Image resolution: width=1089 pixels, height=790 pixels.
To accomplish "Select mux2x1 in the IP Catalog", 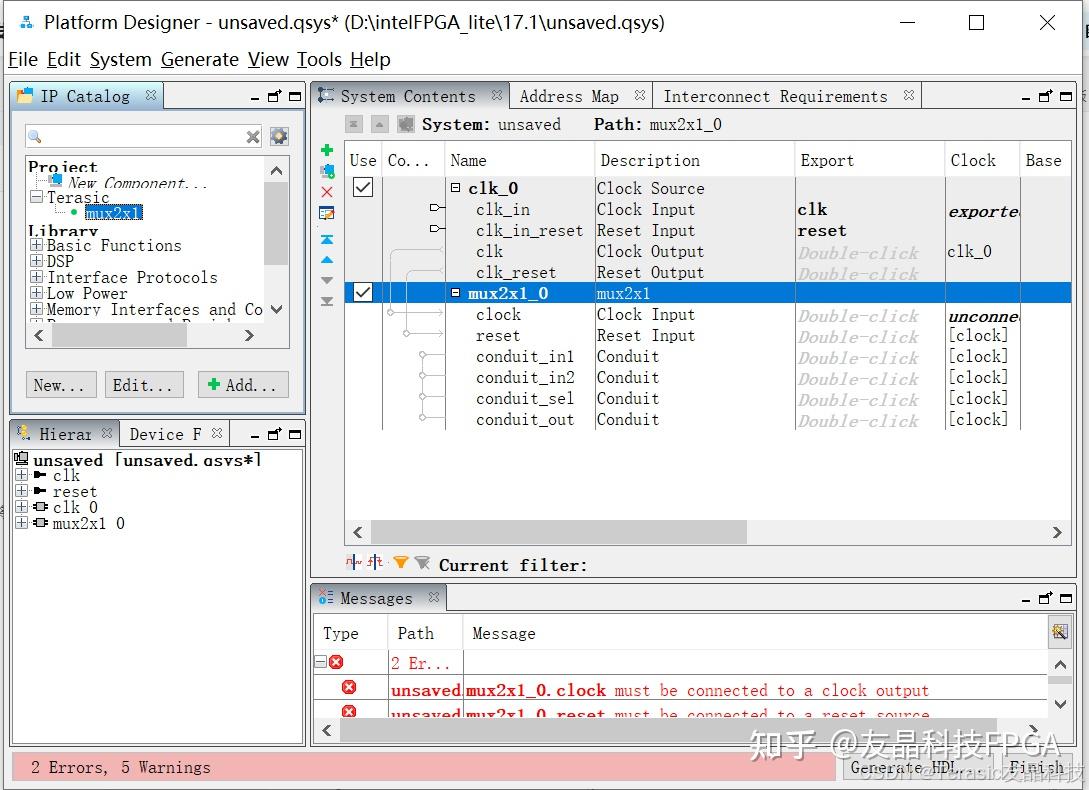I will 114,213.
